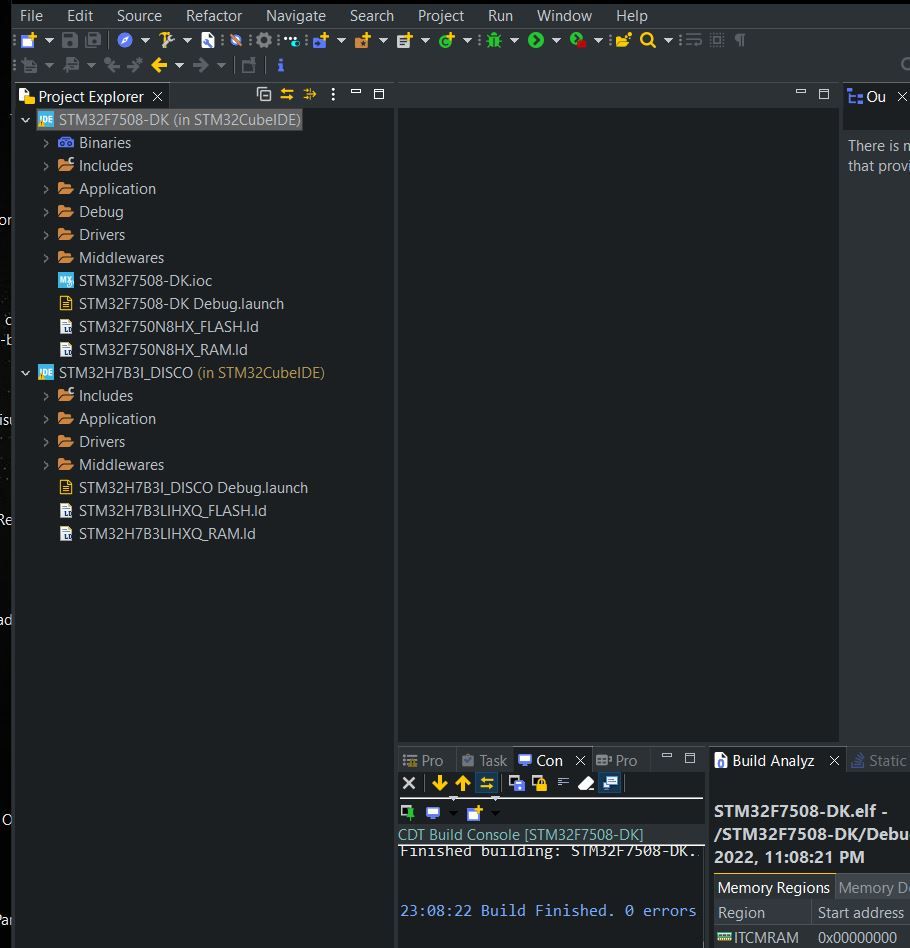The height and width of the screenshot is (948, 910).
Task: Select STM32H7B3LIHXQ_RAM.ld file
Action: tap(167, 534)
